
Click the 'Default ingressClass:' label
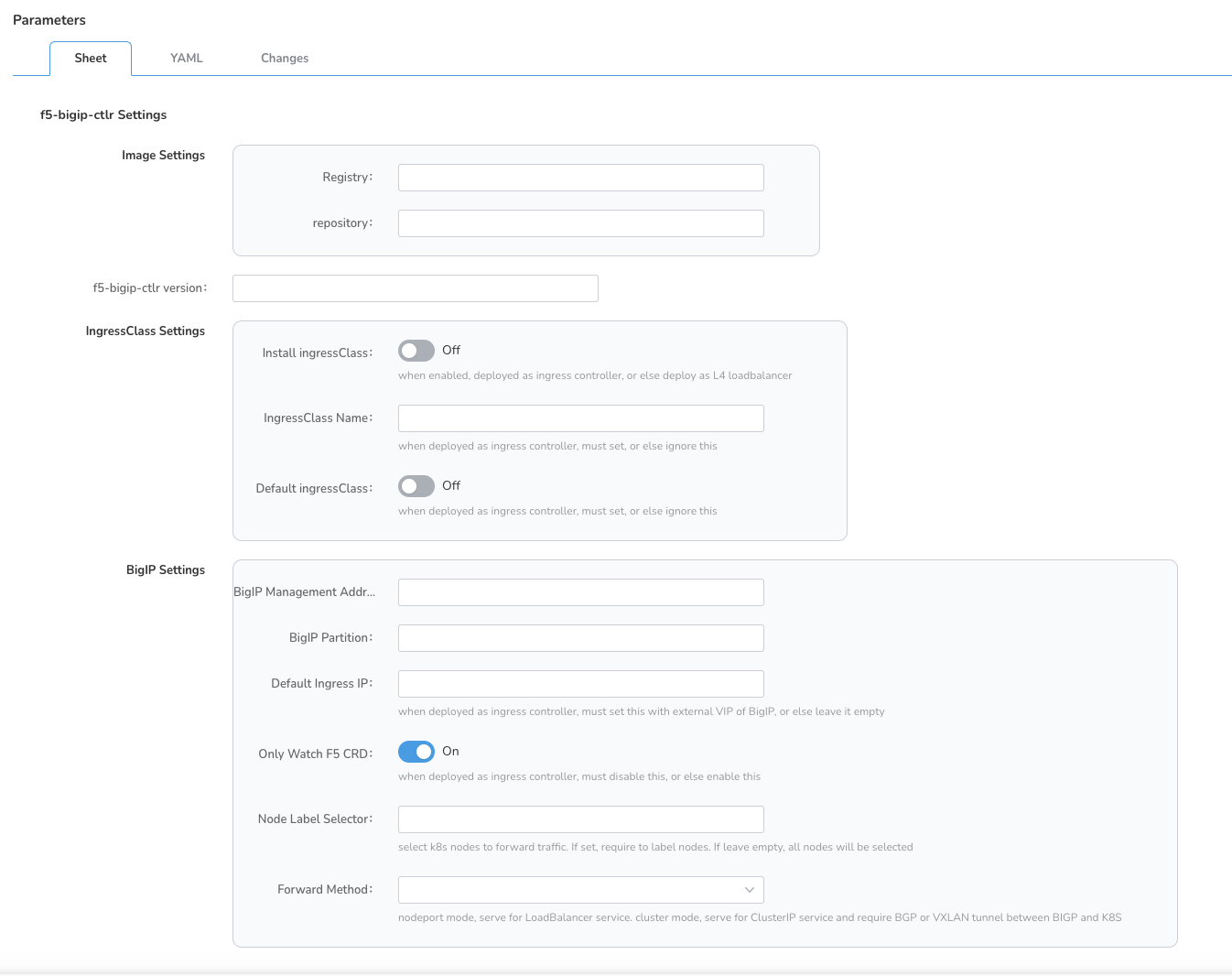click(x=314, y=489)
